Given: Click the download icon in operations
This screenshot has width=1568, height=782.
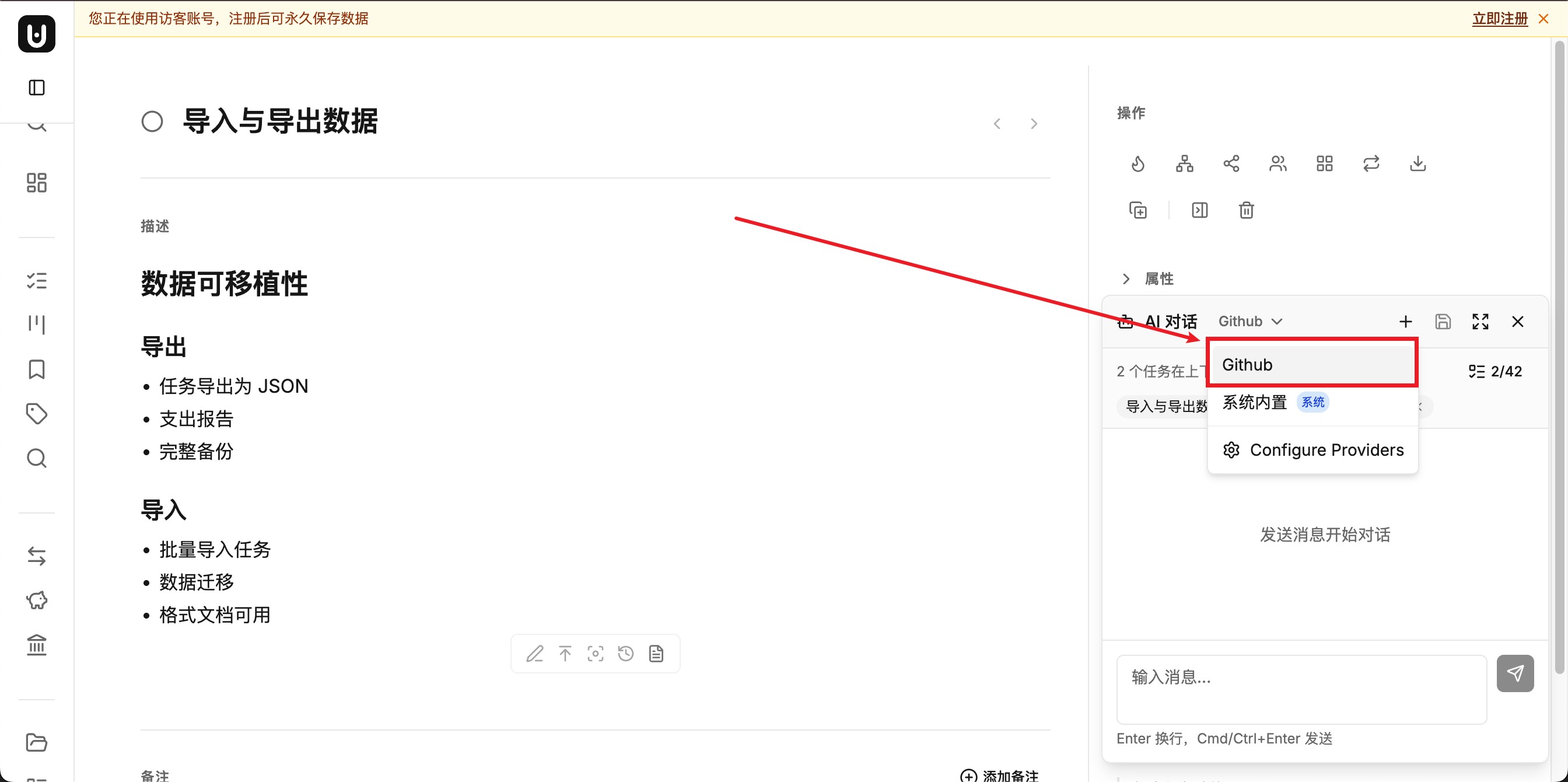Looking at the screenshot, I should pyautogui.click(x=1417, y=163).
